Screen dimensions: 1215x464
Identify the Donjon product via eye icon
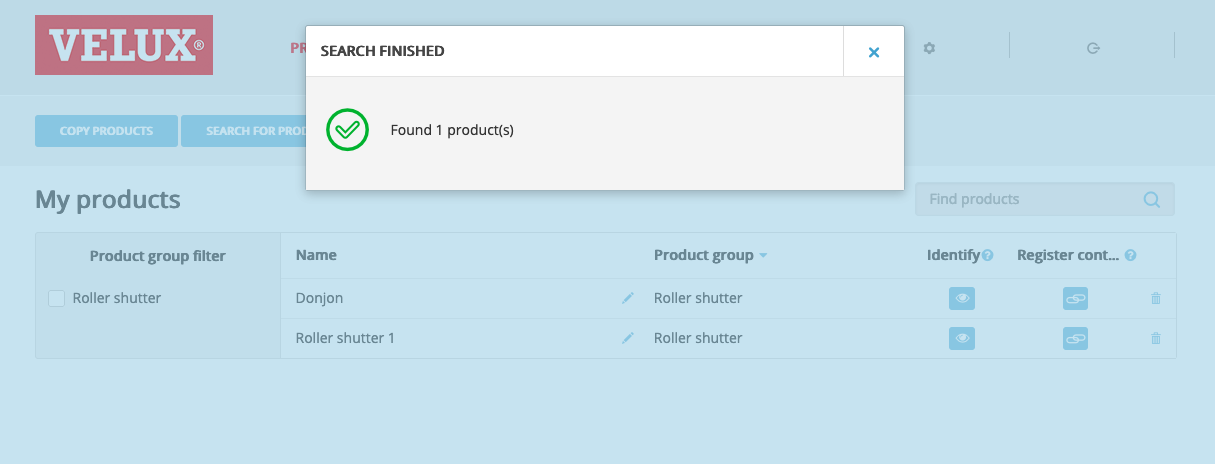962,298
